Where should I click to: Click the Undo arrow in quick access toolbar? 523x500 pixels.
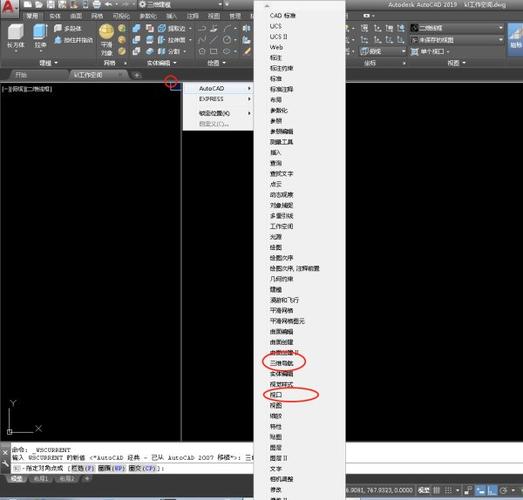[x=108, y=4]
